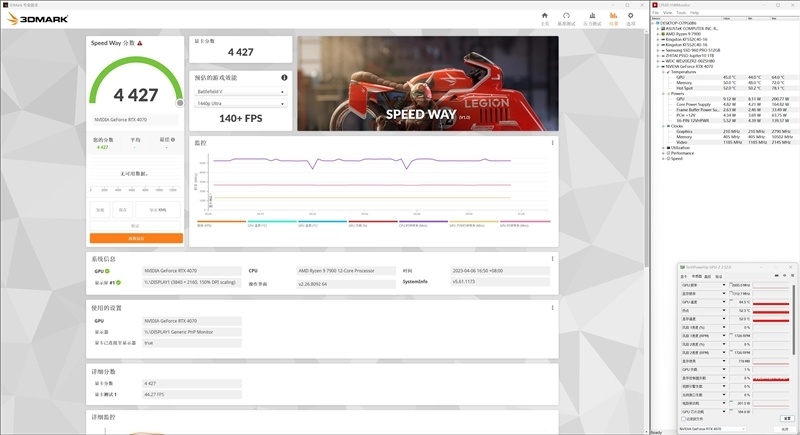Image resolution: width=800 pixels, height=435 pixels.
Task: Open the File menu in HWMonitor
Action: [x=656, y=13]
